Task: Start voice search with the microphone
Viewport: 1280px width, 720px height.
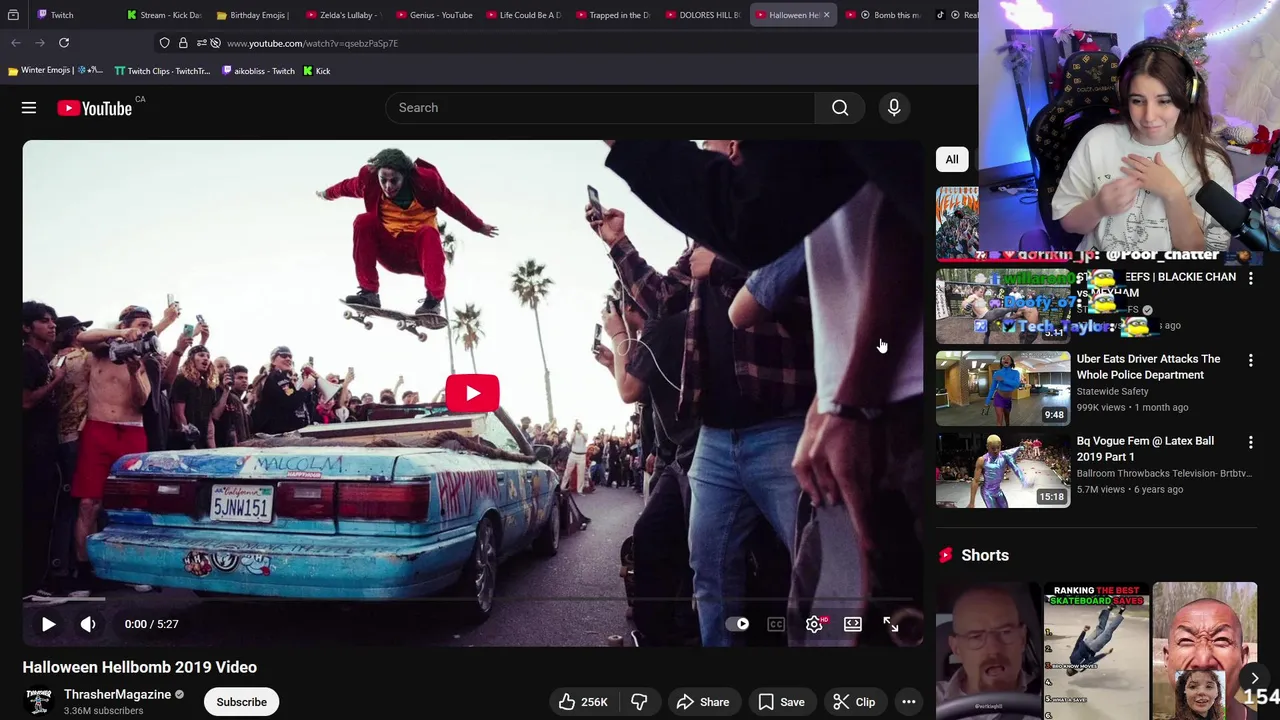Action: 894,108
